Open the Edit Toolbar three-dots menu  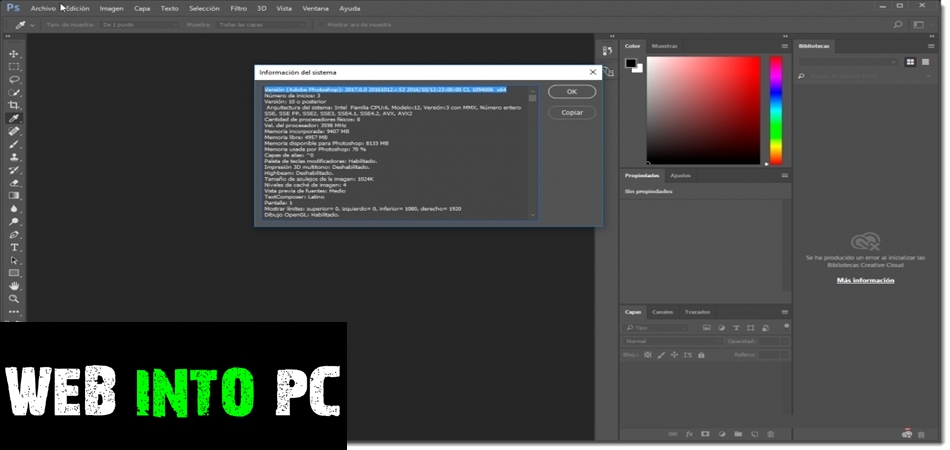pyautogui.click(x=14, y=312)
